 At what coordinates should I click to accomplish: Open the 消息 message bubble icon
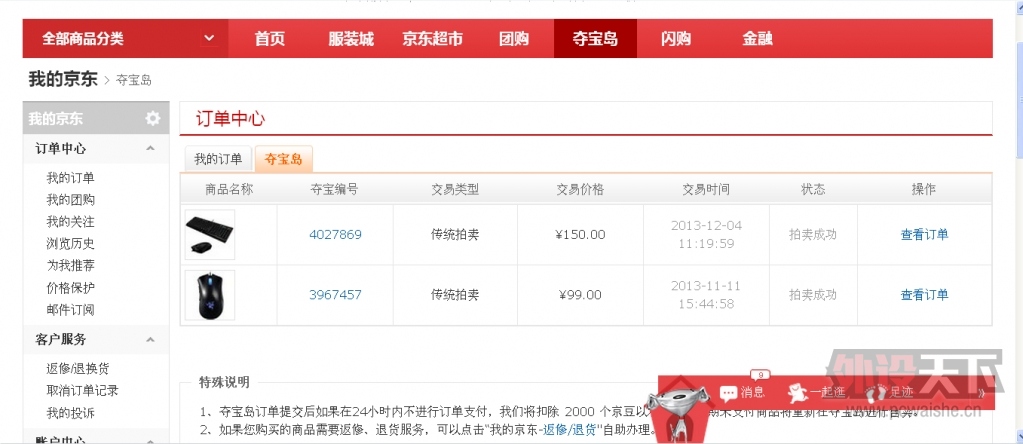[x=727, y=393]
